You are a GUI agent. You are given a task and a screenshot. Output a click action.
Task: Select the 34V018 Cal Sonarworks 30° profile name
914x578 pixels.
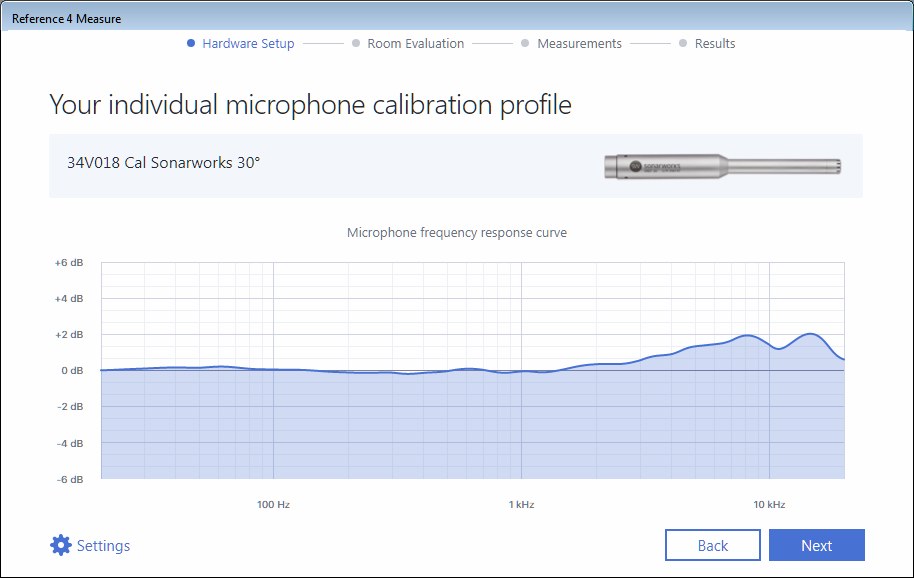click(163, 162)
